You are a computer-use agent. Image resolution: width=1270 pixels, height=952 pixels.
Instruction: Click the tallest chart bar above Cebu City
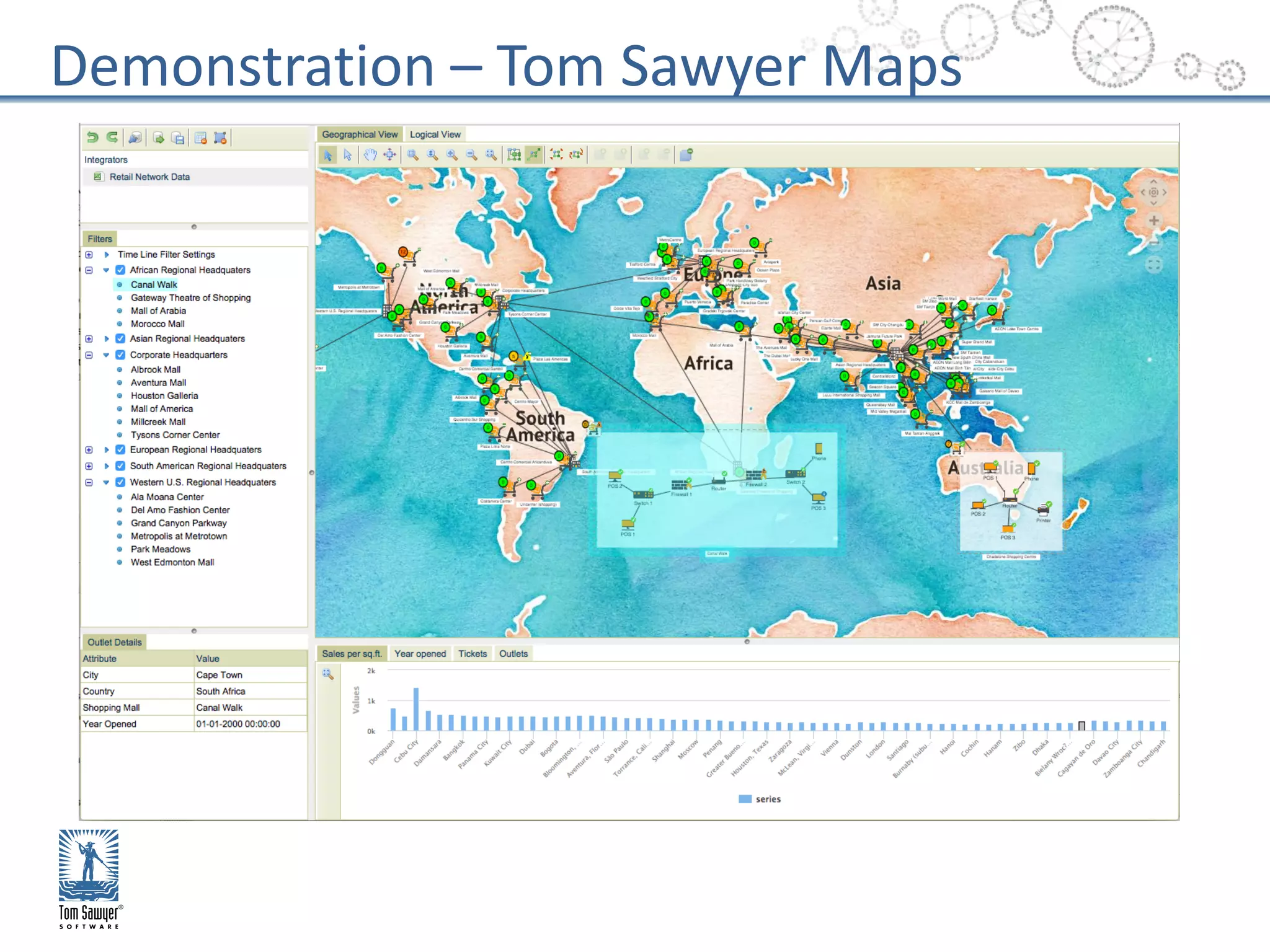416,709
